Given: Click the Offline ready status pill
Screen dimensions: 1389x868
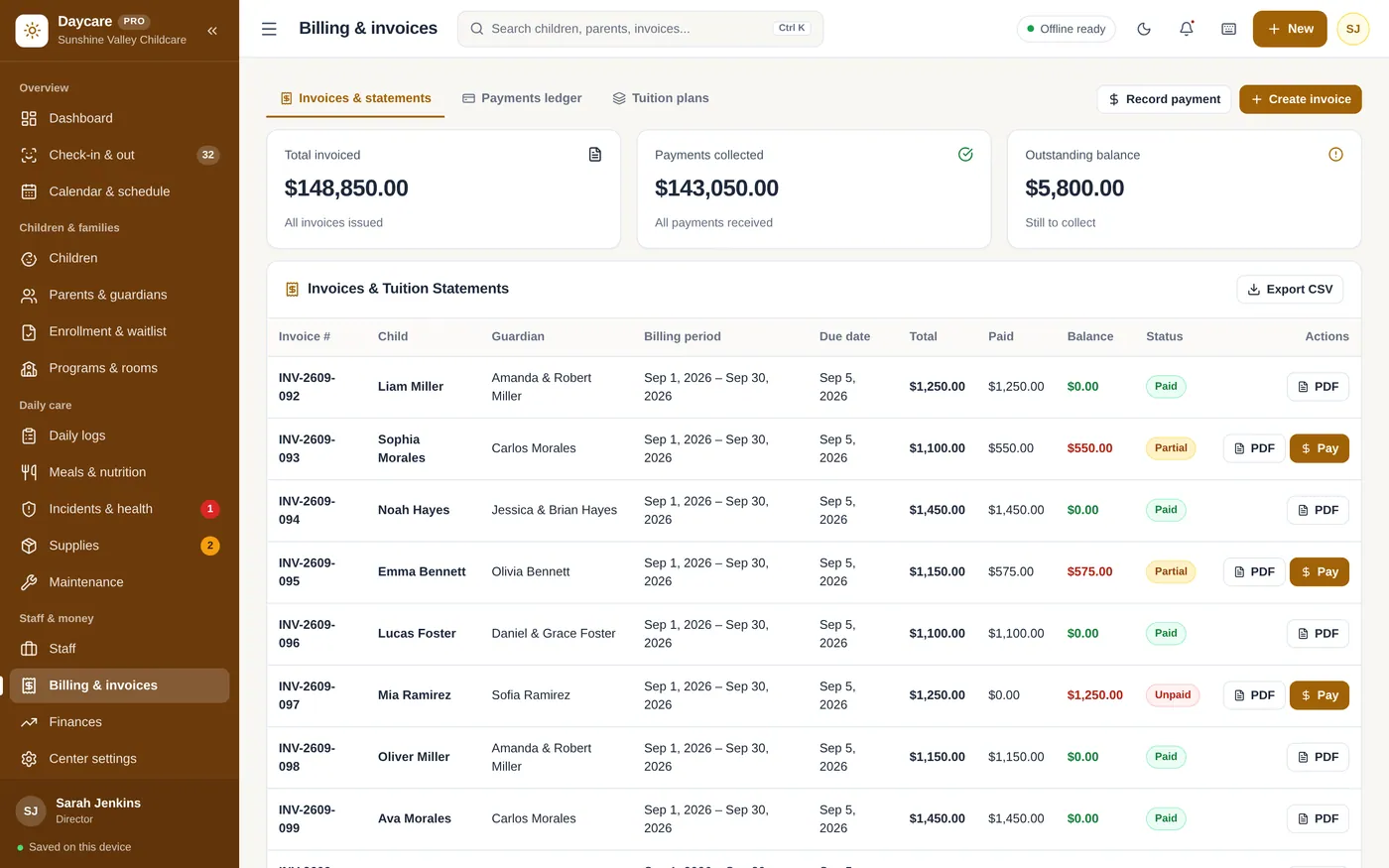Looking at the screenshot, I should [1067, 29].
